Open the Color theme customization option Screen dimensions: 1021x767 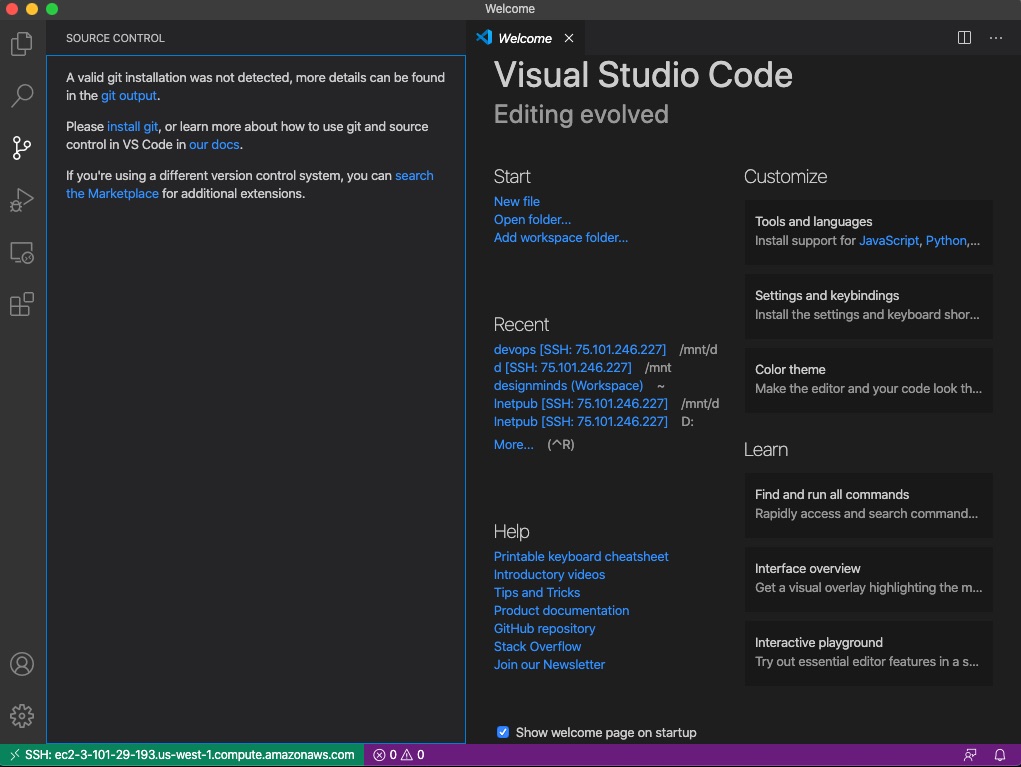(868, 379)
